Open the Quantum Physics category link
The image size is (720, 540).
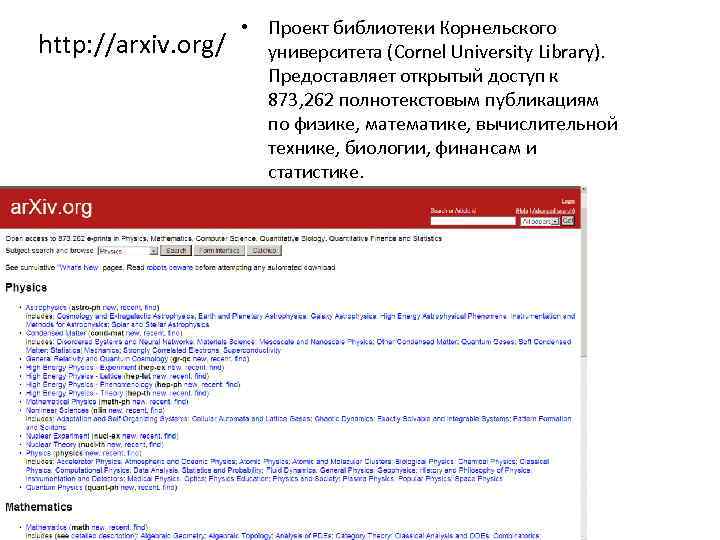point(54,487)
